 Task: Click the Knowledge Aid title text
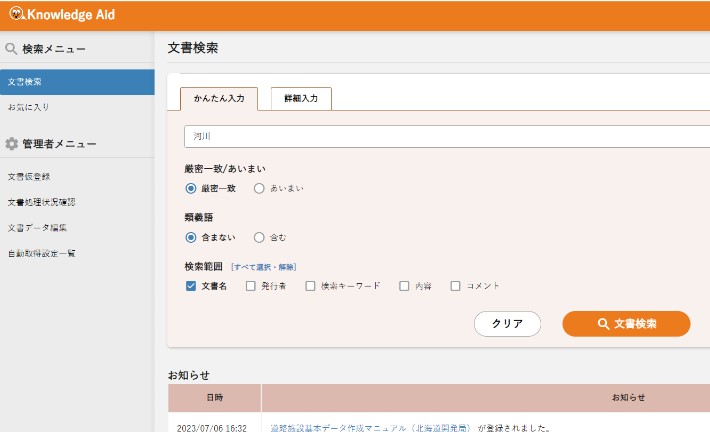tap(71, 14)
